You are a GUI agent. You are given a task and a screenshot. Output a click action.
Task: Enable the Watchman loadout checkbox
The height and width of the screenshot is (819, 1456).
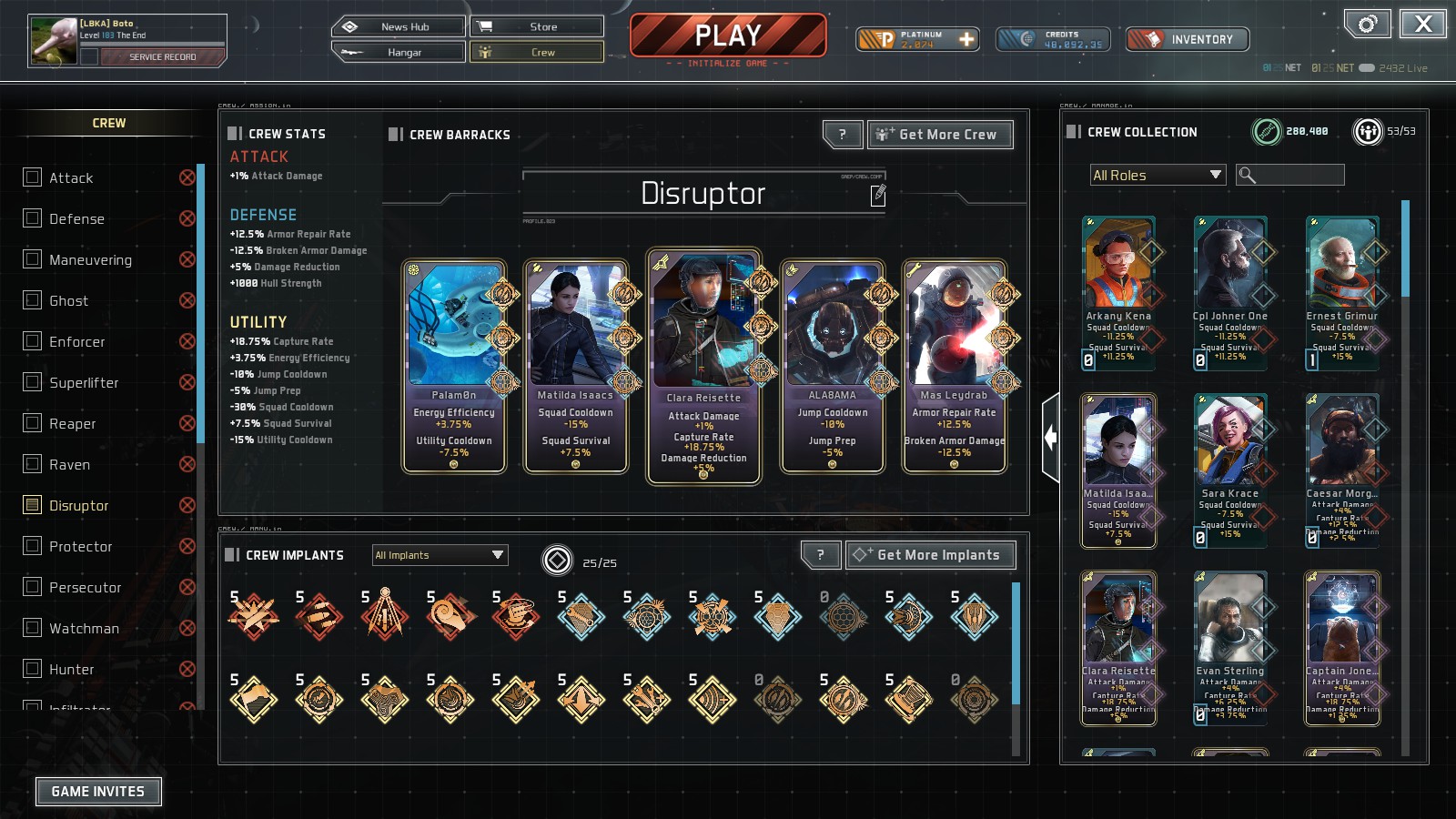pyautogui.click(x=33, y=627)
